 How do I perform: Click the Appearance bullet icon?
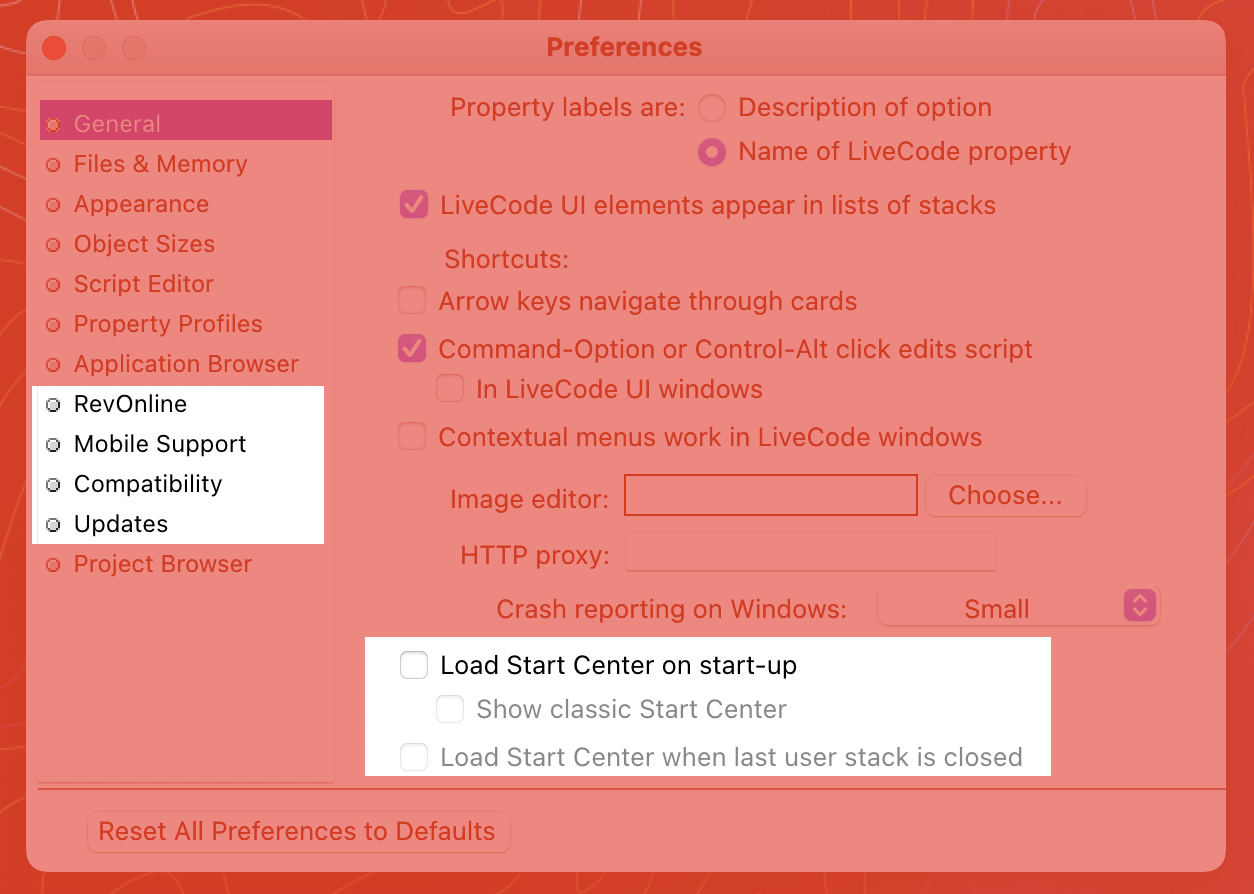coord(53,205)
